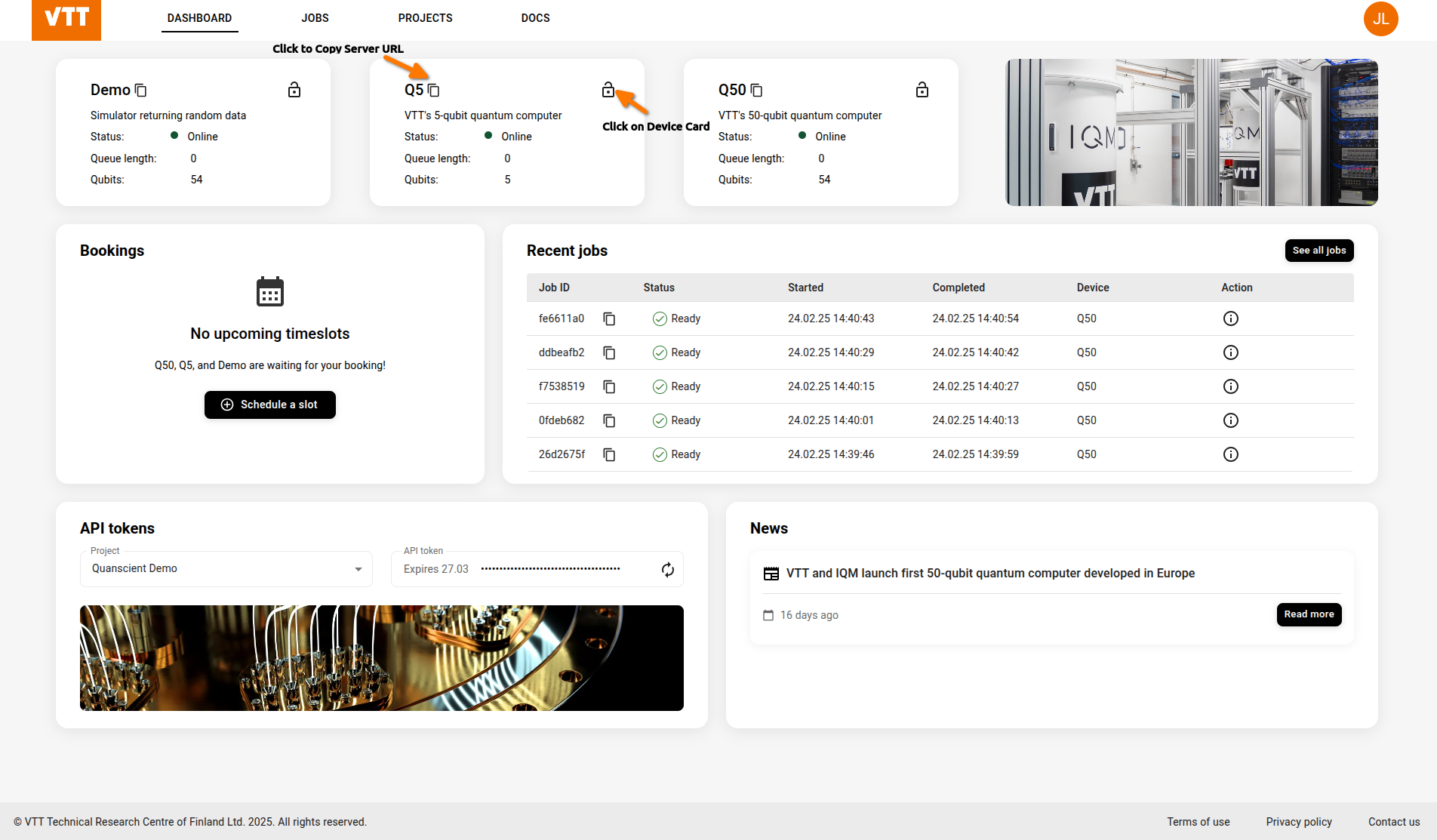Open info for job 0fdeb682
Viewport: 1437px width, 840px height.
pyautogui.click(x=1231, y=420)
